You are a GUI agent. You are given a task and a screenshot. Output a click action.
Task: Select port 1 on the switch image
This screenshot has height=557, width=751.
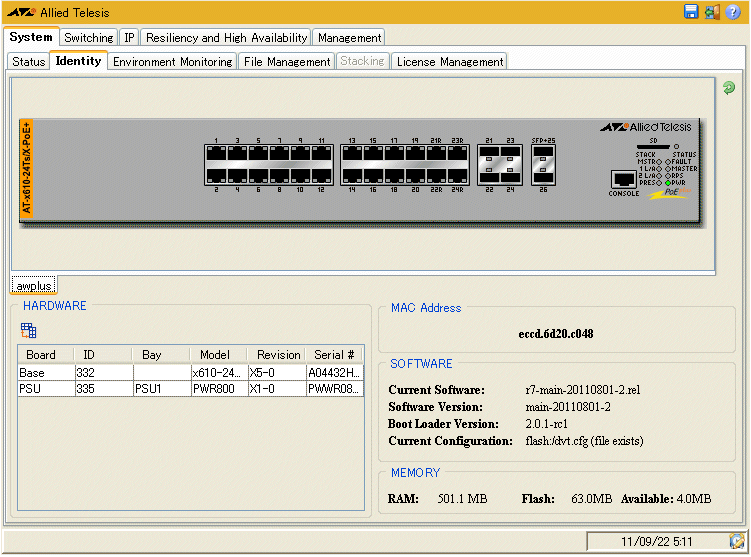[x=216, y=153]
